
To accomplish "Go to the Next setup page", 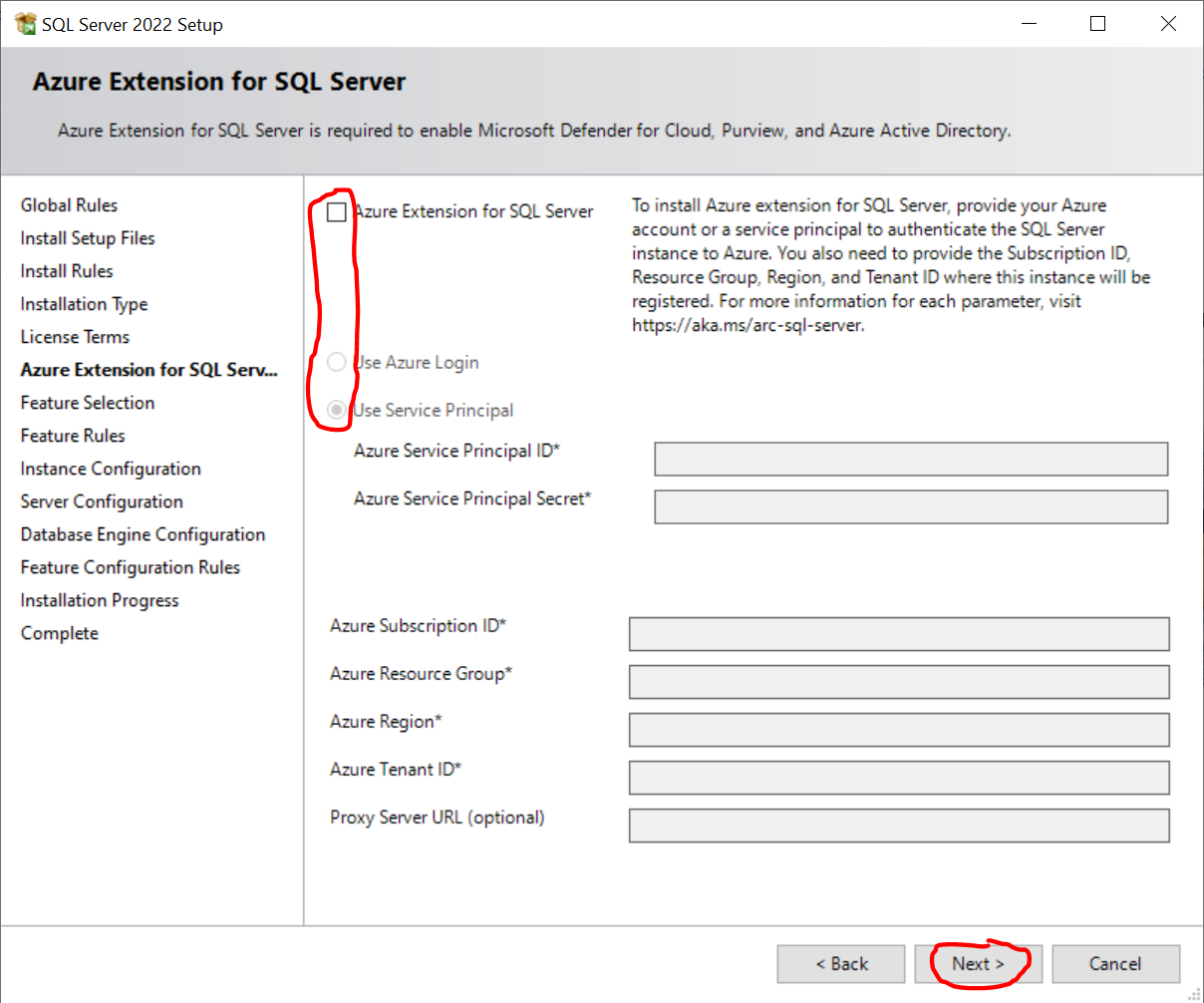I will pyautogui.click(x=978, y=964).
